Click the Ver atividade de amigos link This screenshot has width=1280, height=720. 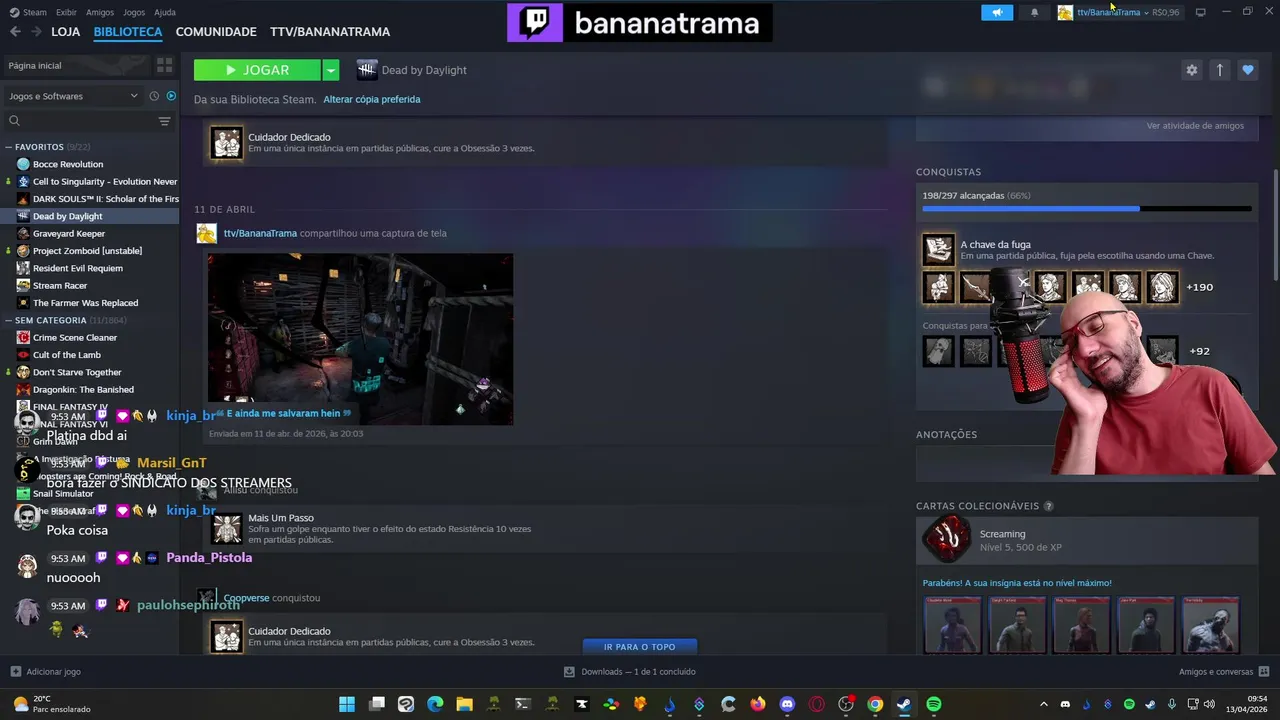pos(1195,126)
